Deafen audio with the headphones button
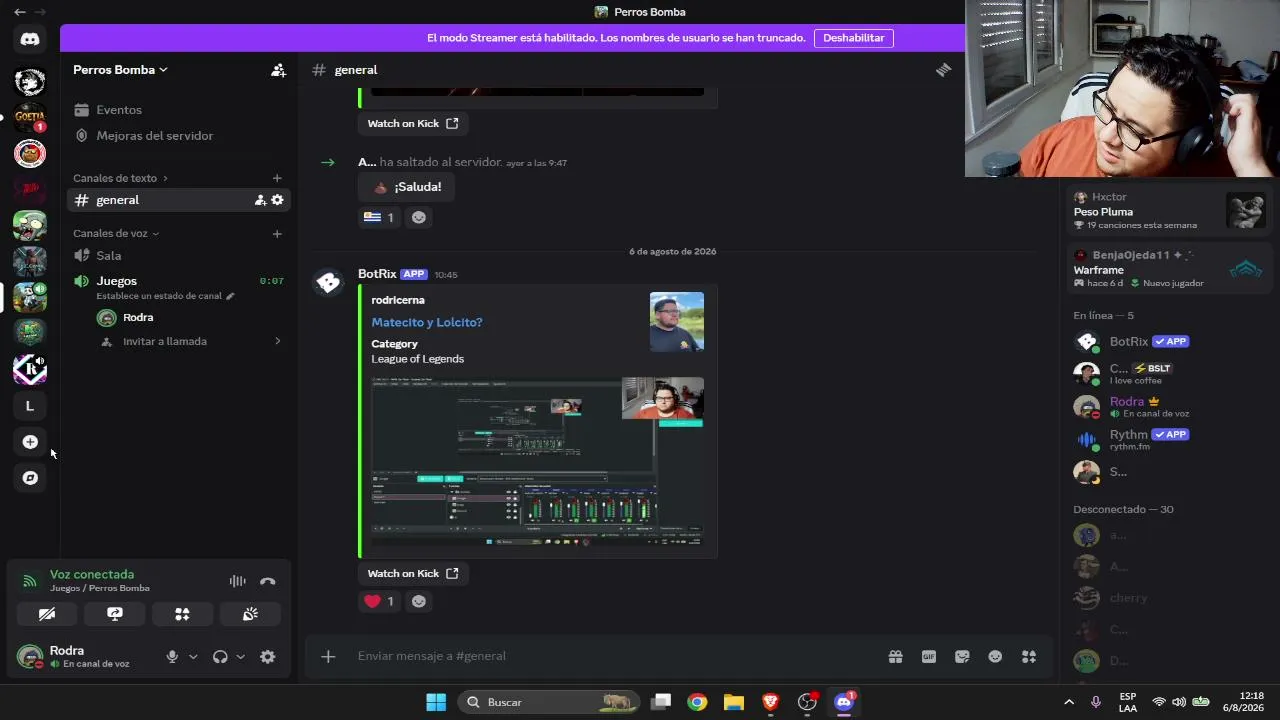 [x=220, y=657]
